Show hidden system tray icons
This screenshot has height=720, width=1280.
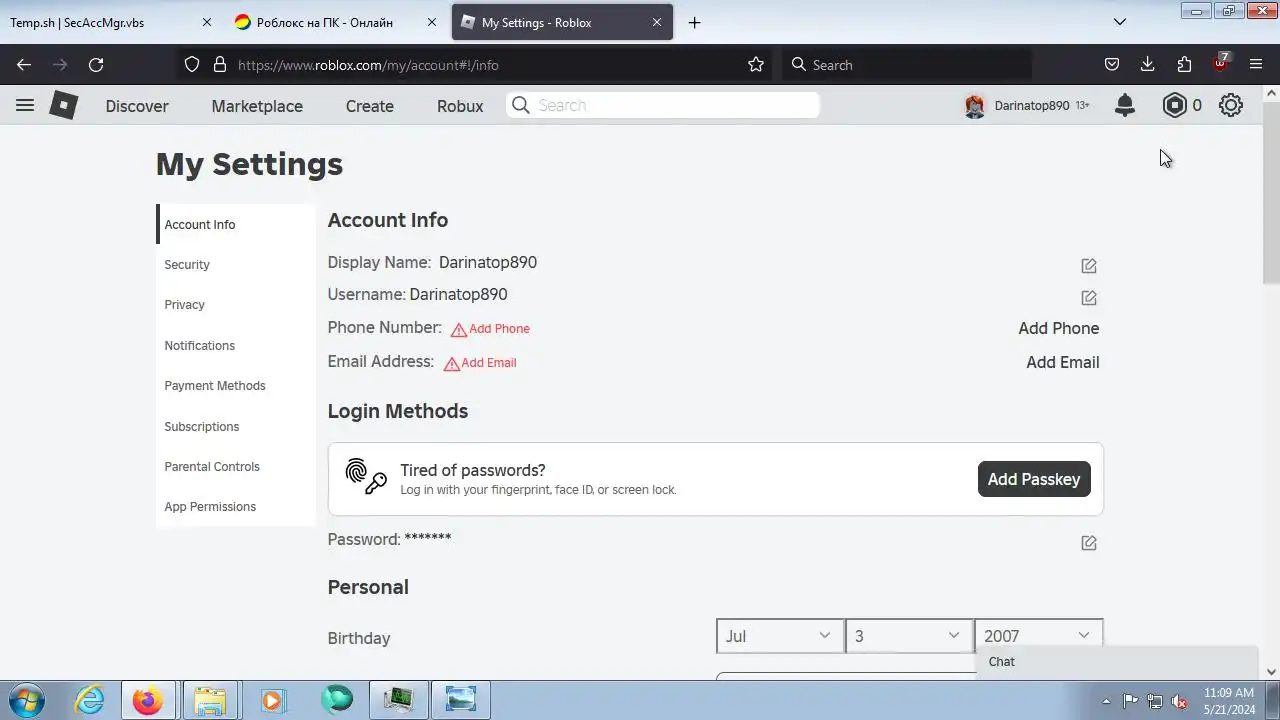pyautogui.click(x=1105, y=701)
